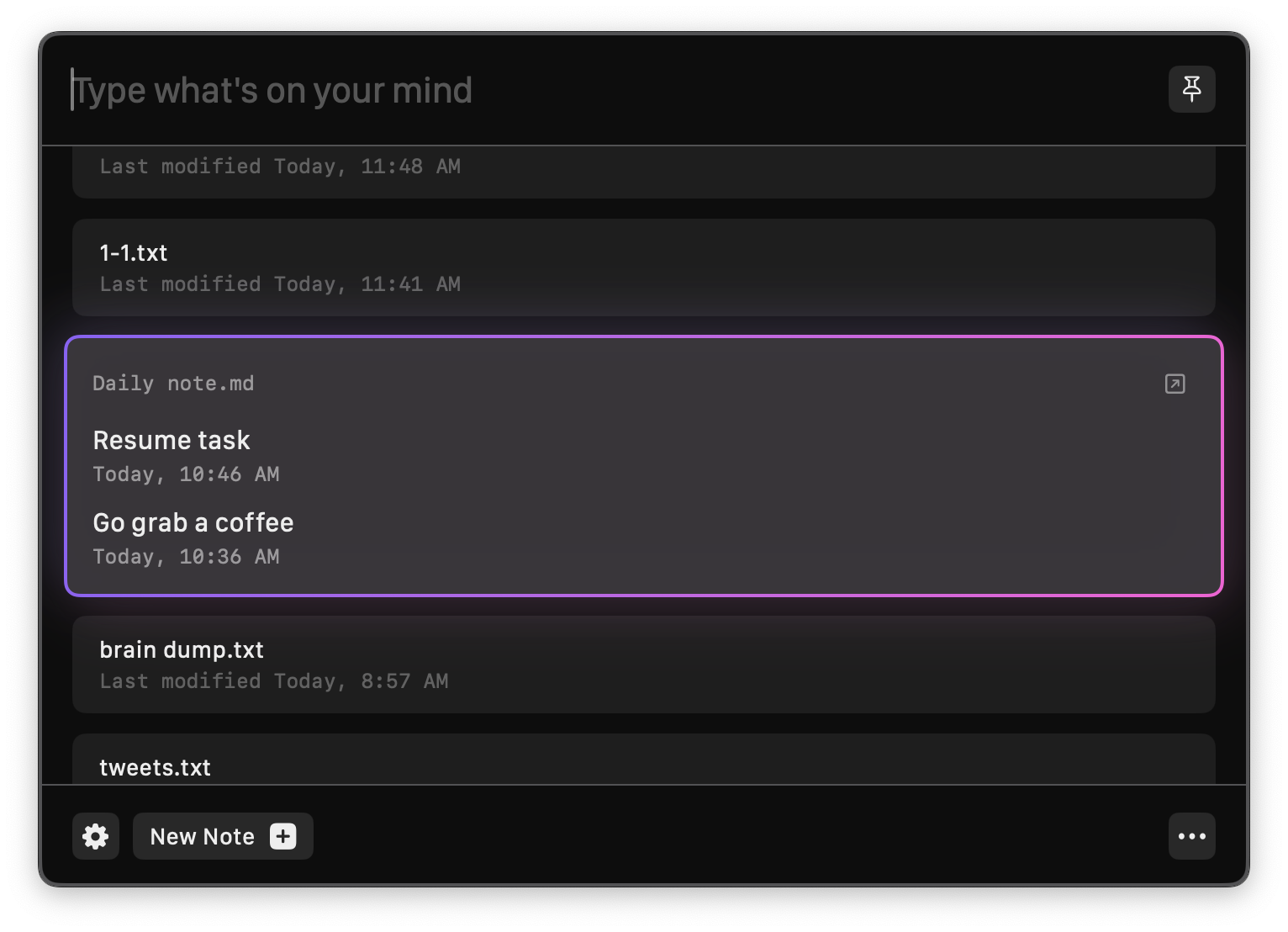The height and width of the screenshot is (932, 1288).
Task: Open the 1-1.txt note
Action: point(644,267)
